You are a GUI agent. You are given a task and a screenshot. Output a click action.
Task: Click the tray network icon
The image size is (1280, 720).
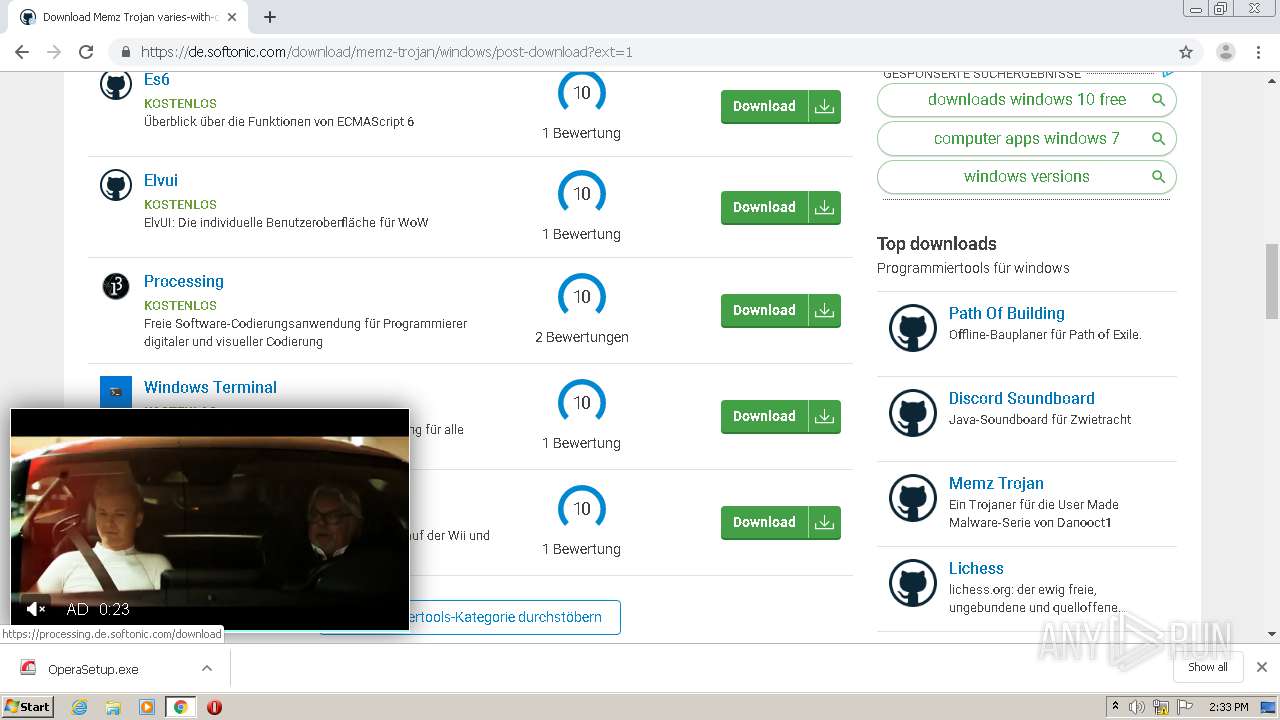(x=1161, y=707)
